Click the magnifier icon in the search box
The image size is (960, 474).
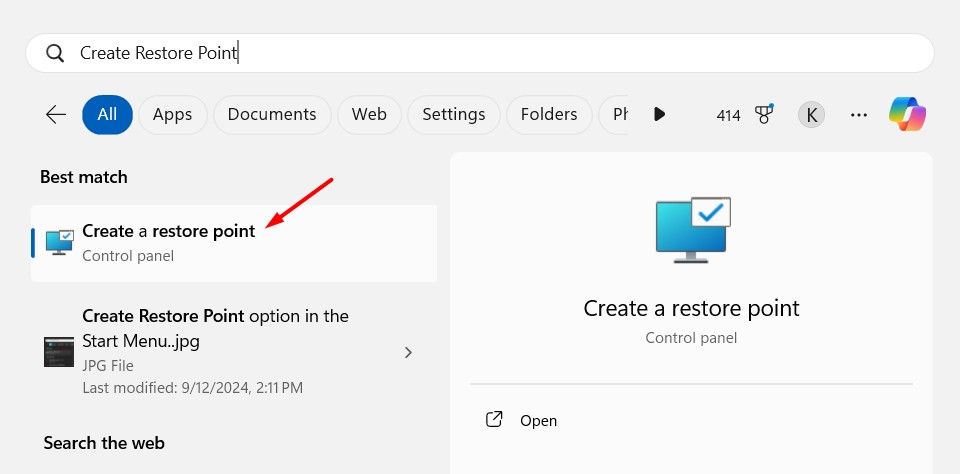point(55,53)
